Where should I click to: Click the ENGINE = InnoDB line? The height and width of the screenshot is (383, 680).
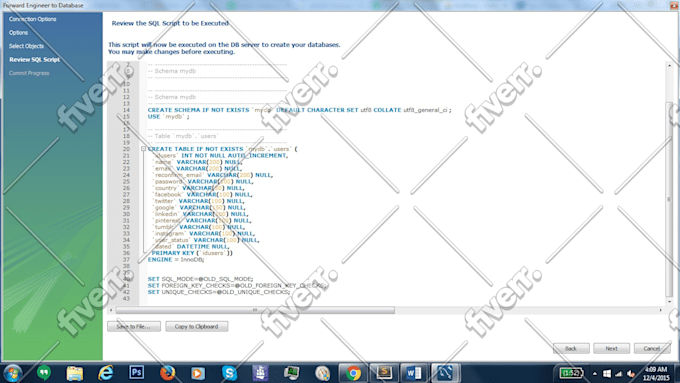[176, 259]
